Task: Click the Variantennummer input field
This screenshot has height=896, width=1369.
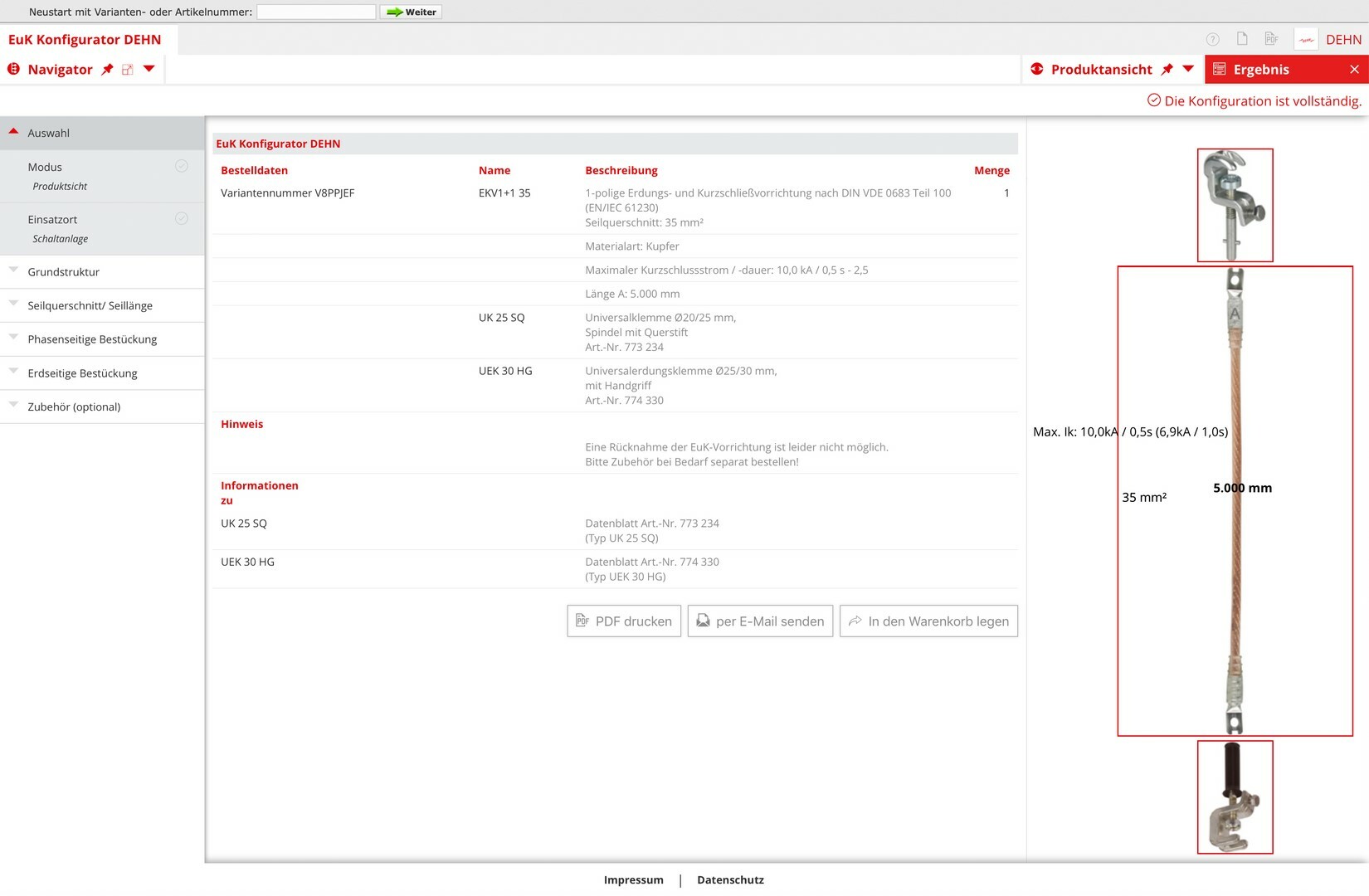Action: [x=316, y=12]
